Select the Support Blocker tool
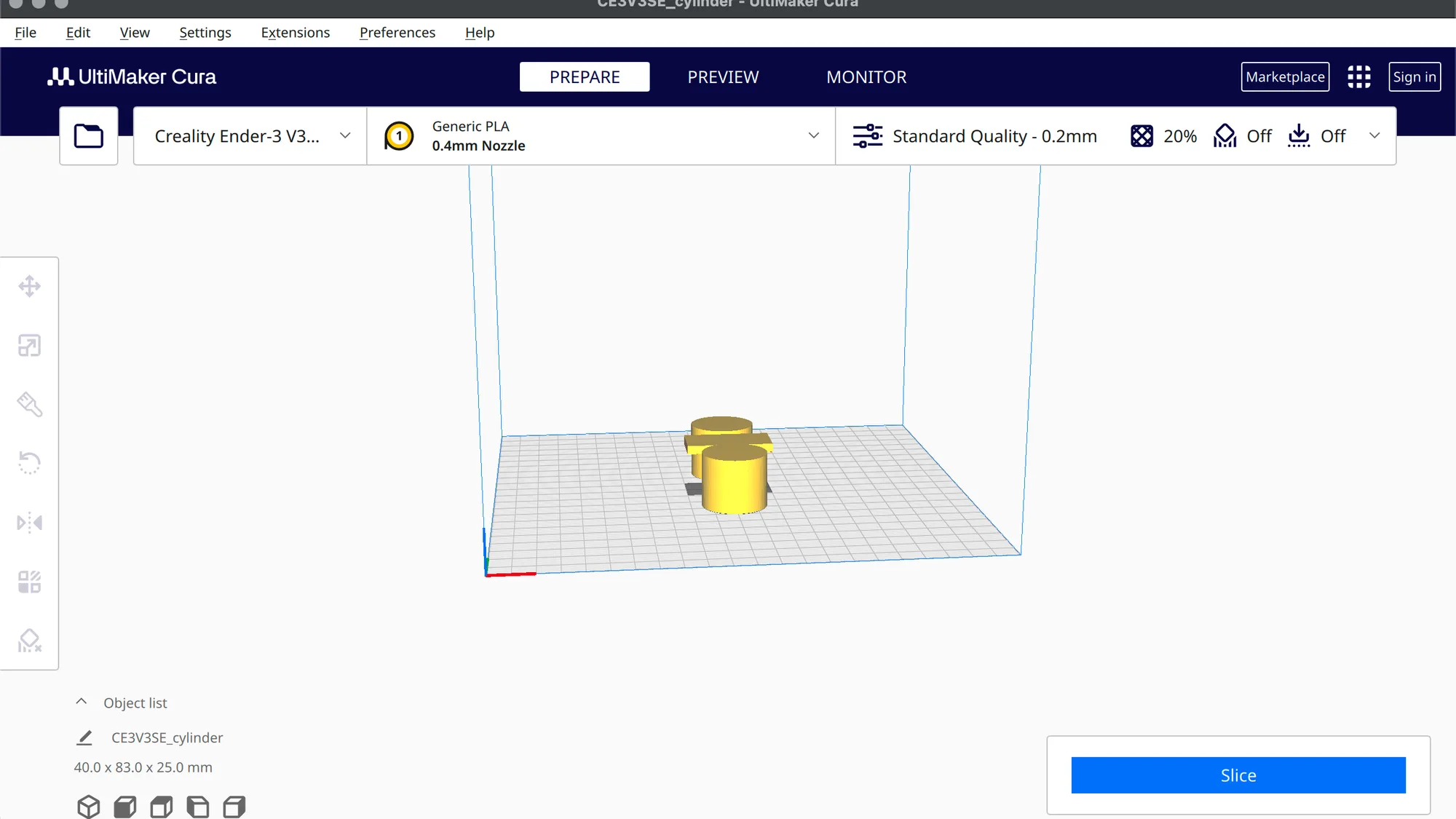This screenshot has height=819, width=1456. [29, 641]
